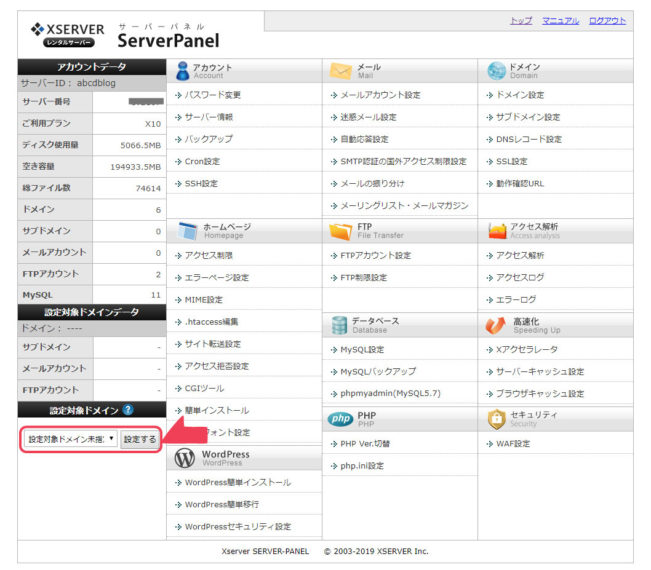The image size is (651, 570).
Task: Click the disk usage value 5066.5MB
Action: 140,145
